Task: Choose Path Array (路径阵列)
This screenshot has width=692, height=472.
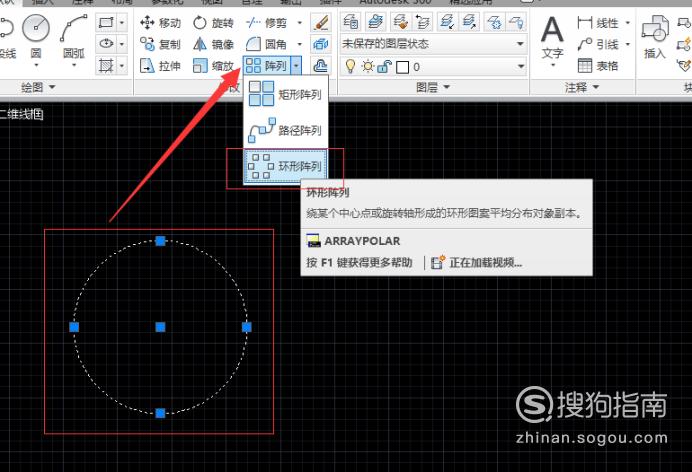Action: click(286, 130)
